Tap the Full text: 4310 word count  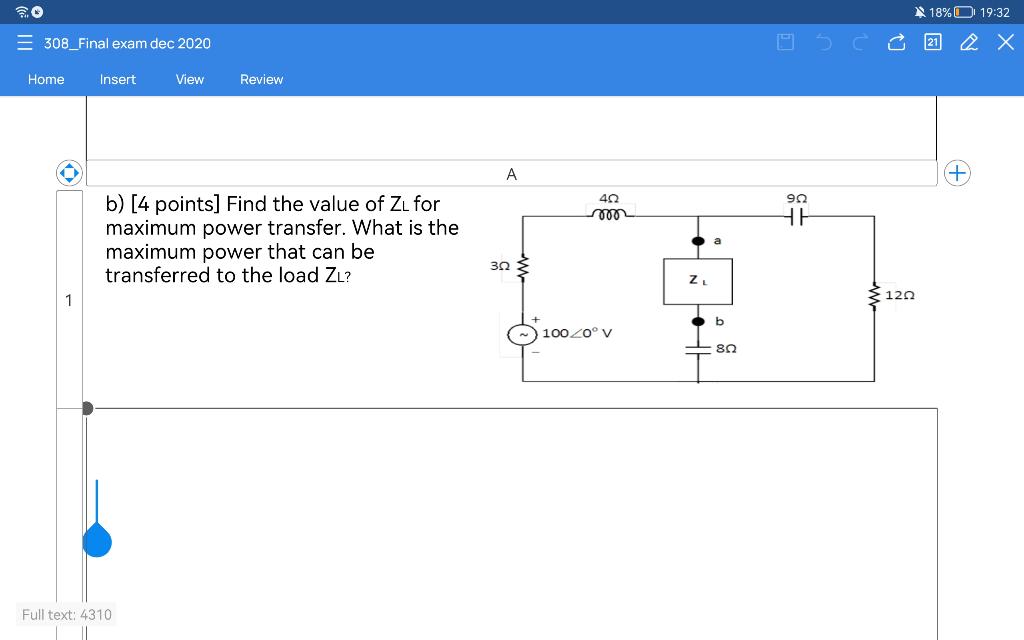(67, 615)
